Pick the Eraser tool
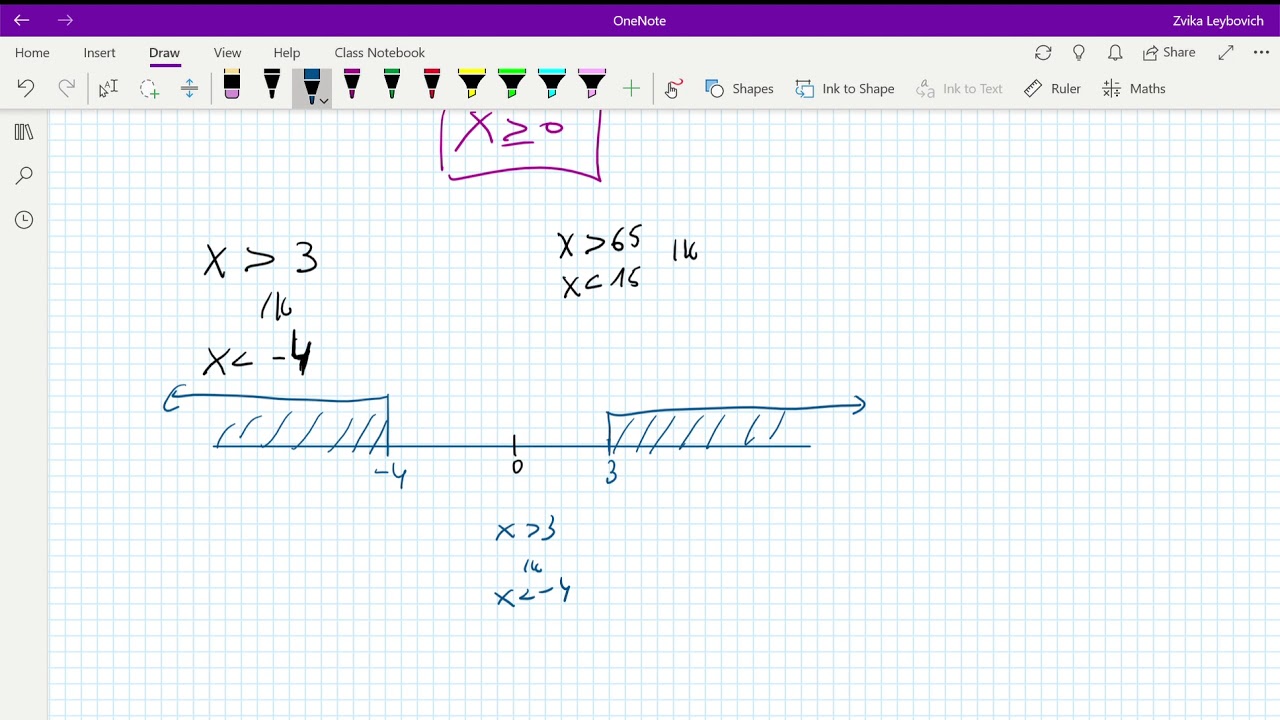 coord(232,86)
